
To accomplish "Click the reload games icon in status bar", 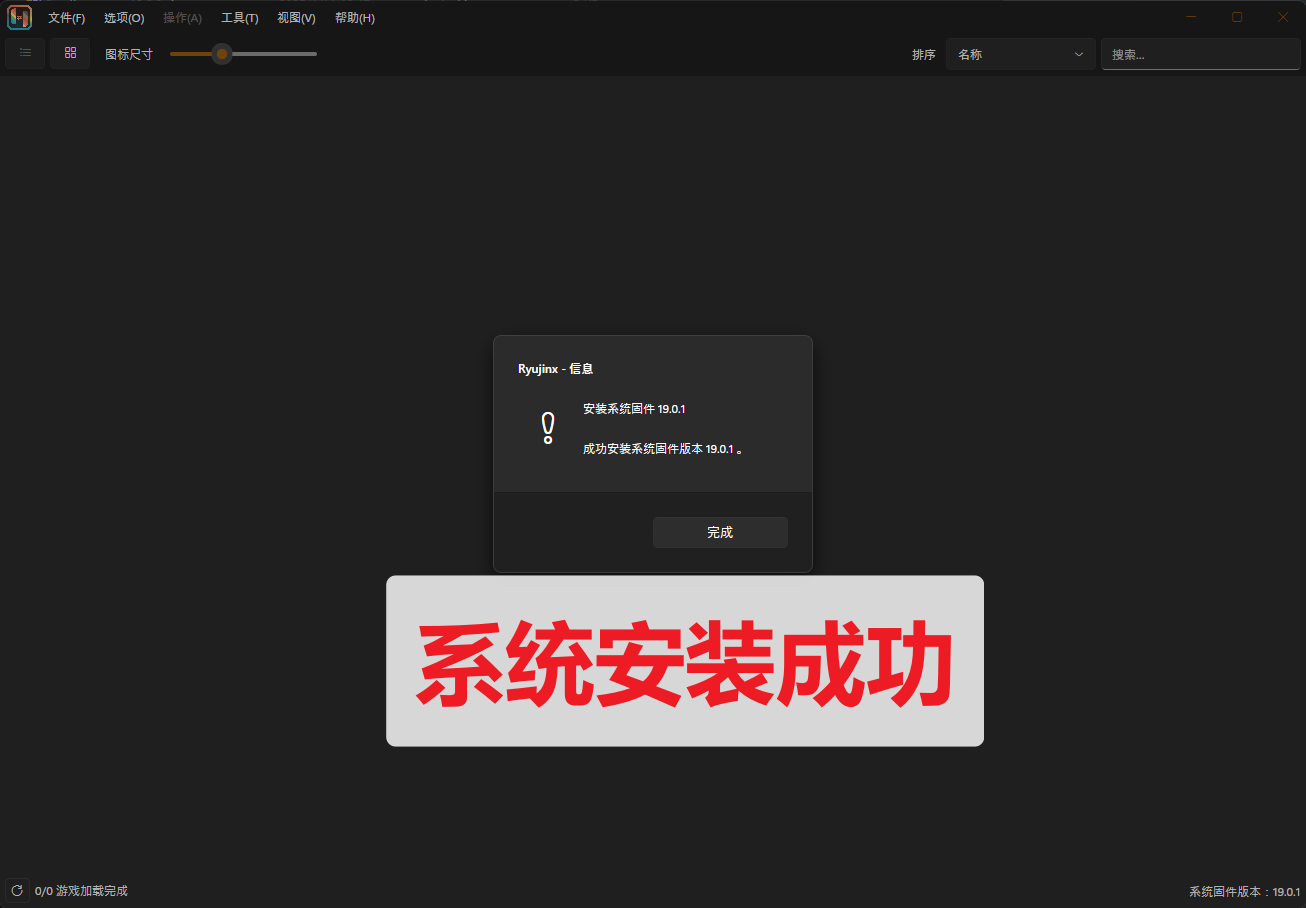I will click(x=17, y=890).
